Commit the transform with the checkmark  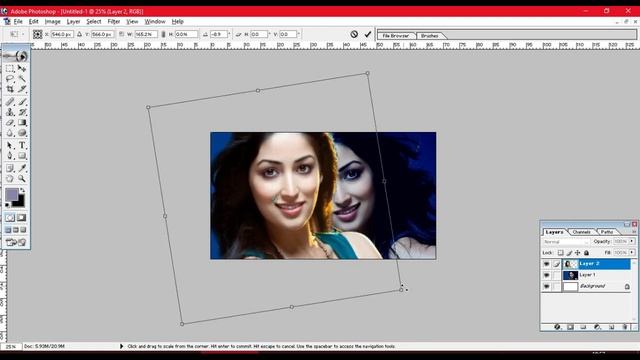pyautogui.click(x=368, y=34)
